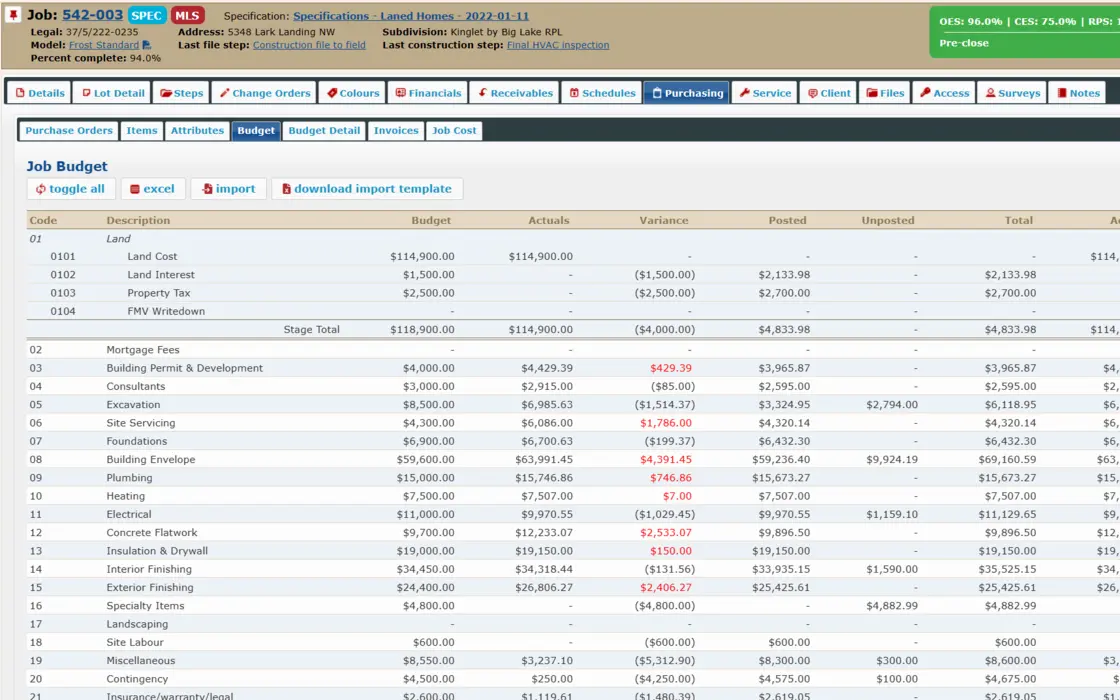Open Specifications - Laned Homes link
The width and height of the screenshot is (1120, 700).
[411, 16]
